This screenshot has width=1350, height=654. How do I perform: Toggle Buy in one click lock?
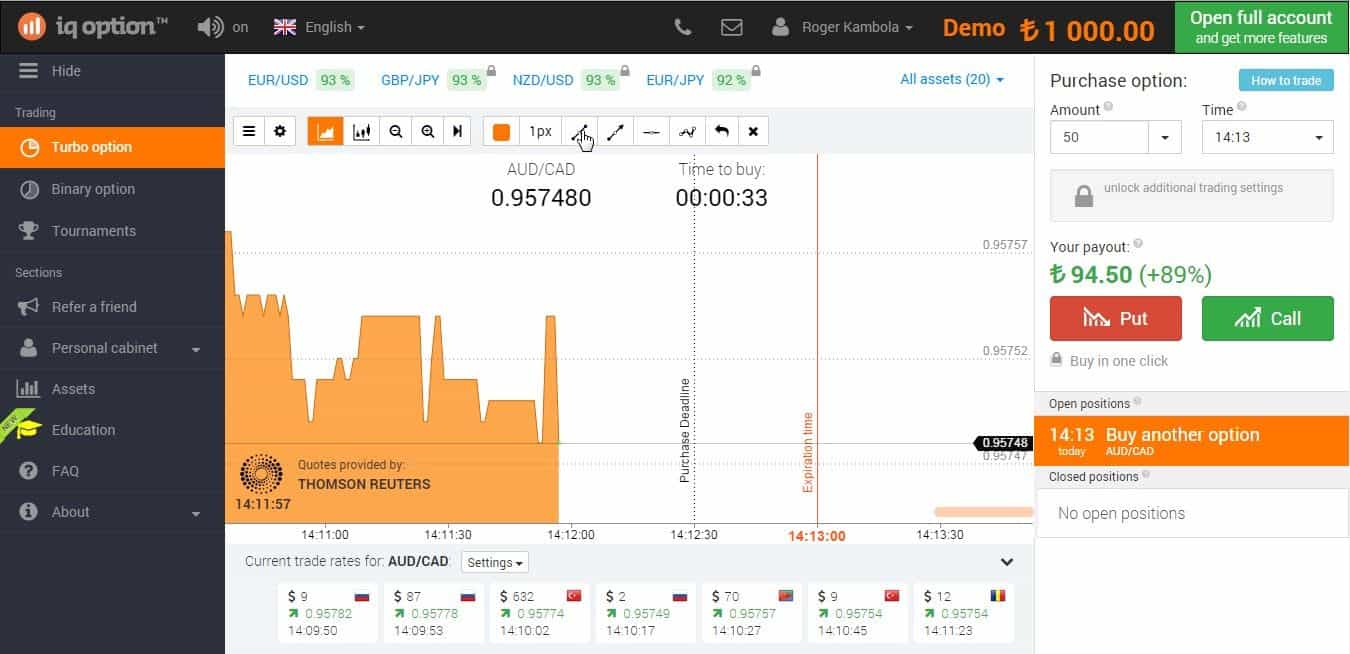[1057, 360]
